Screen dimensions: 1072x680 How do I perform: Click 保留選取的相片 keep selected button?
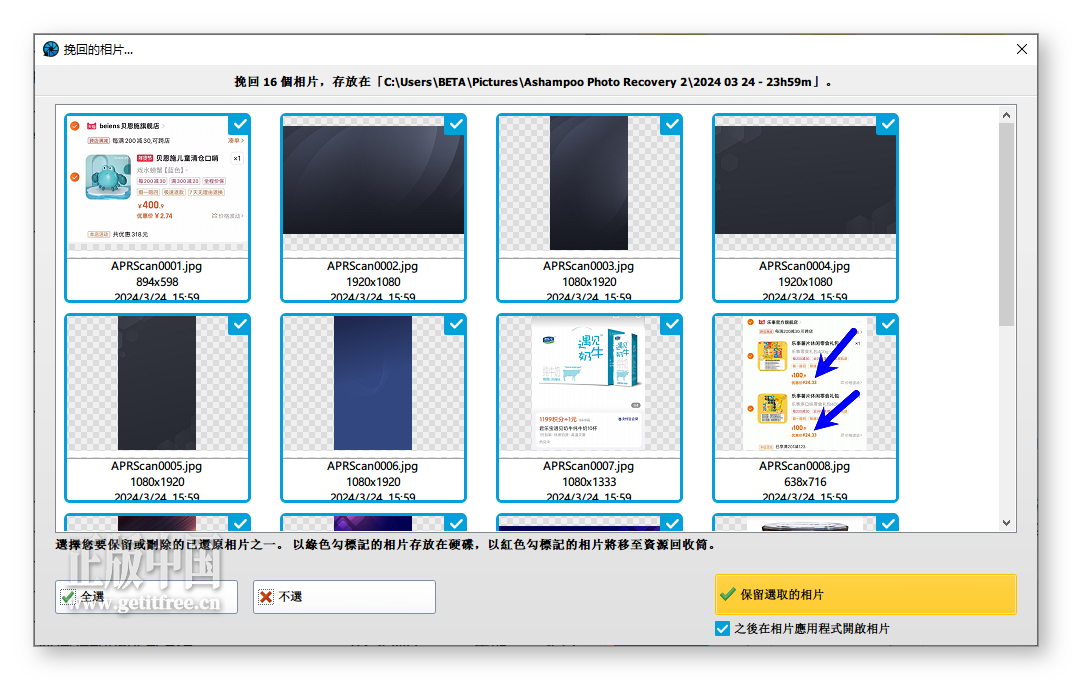tap(866, 595)
